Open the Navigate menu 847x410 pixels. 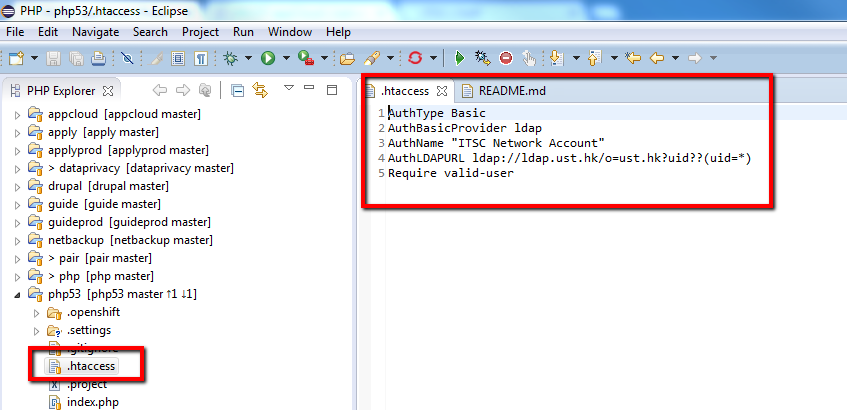point(95,32)
